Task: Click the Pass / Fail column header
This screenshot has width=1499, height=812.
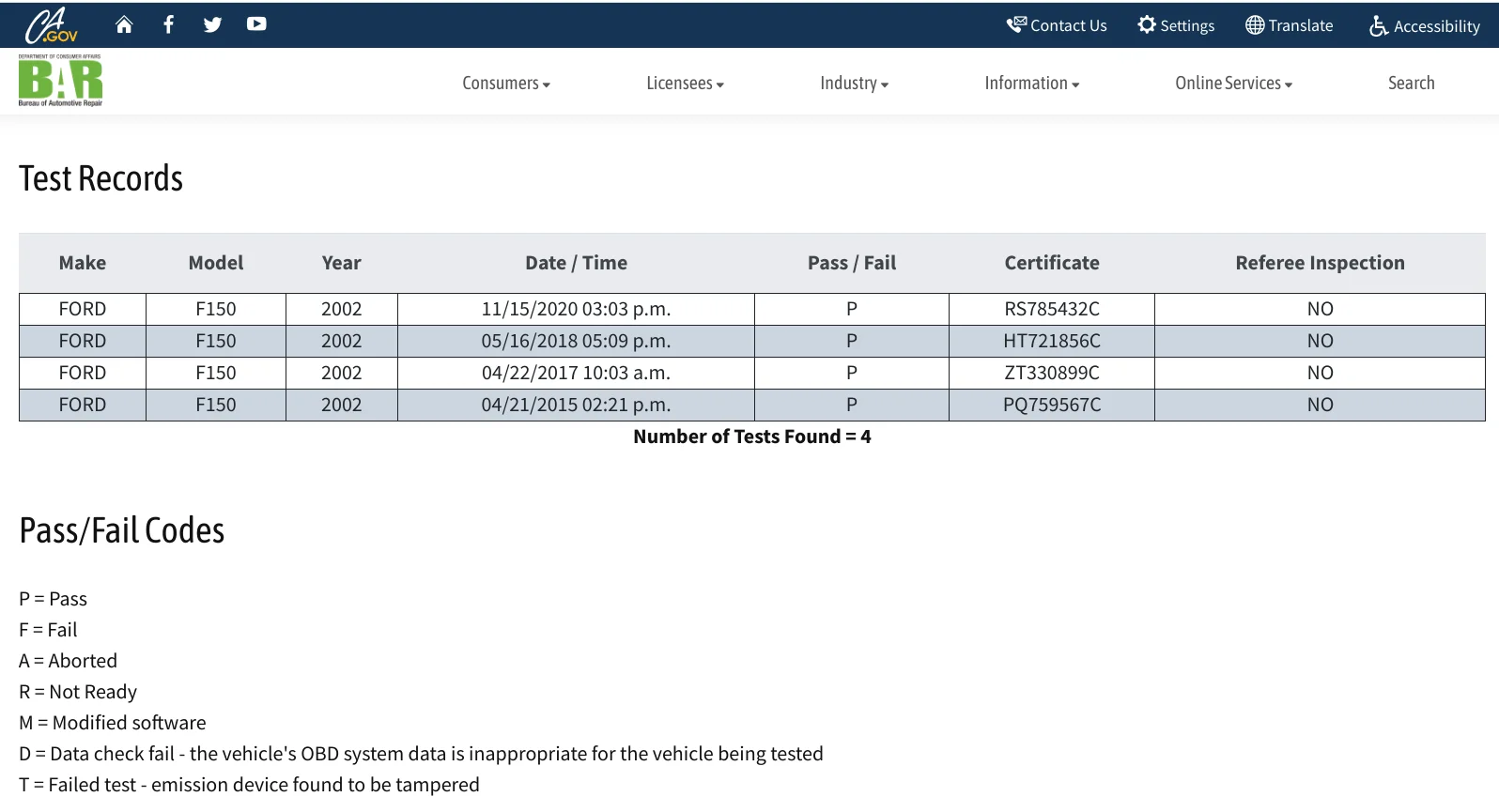Action: tap(852, 263)
